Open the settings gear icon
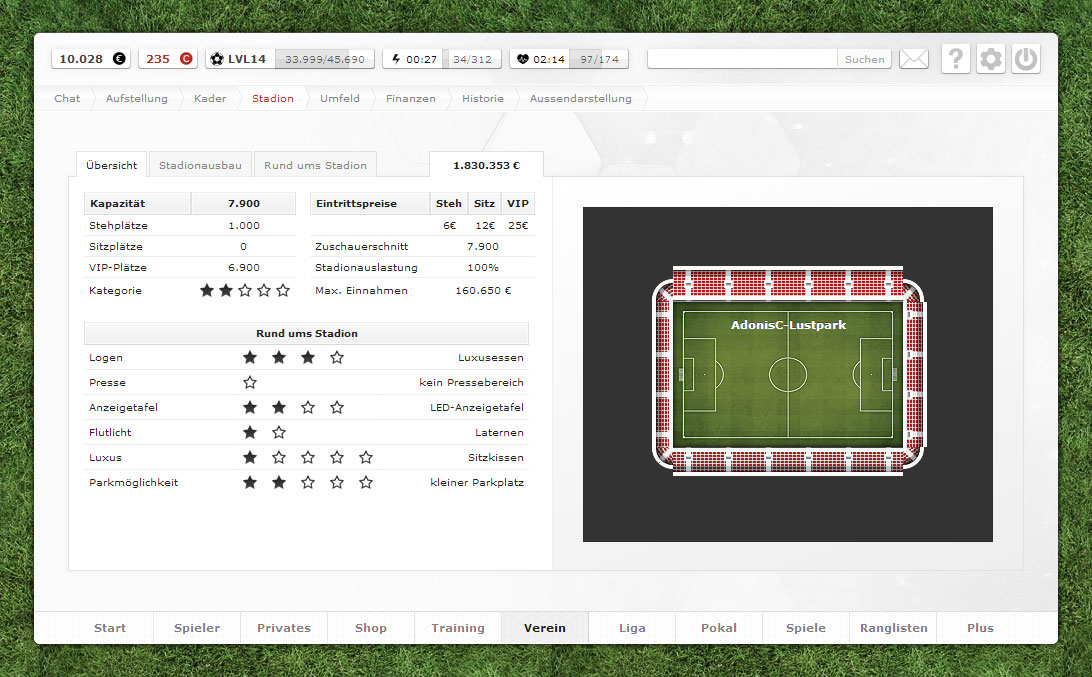The height and width of the screenshot is (677, 1092). point(990,59)
